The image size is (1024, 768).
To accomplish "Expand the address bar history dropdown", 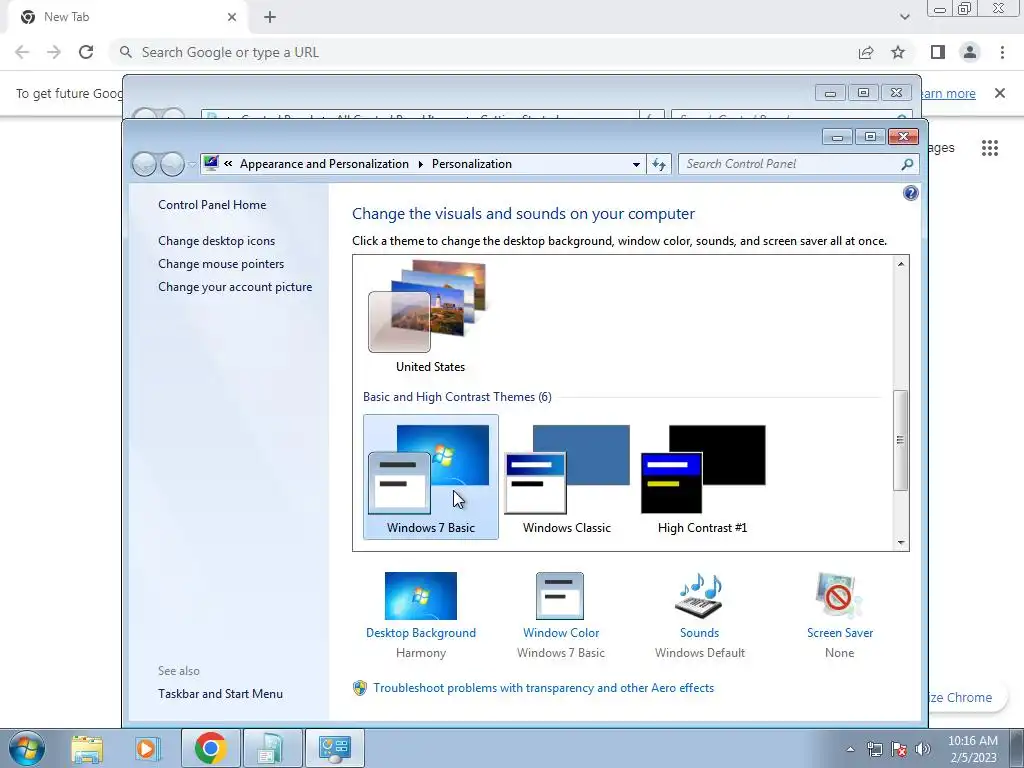I will tap(636, 165).
